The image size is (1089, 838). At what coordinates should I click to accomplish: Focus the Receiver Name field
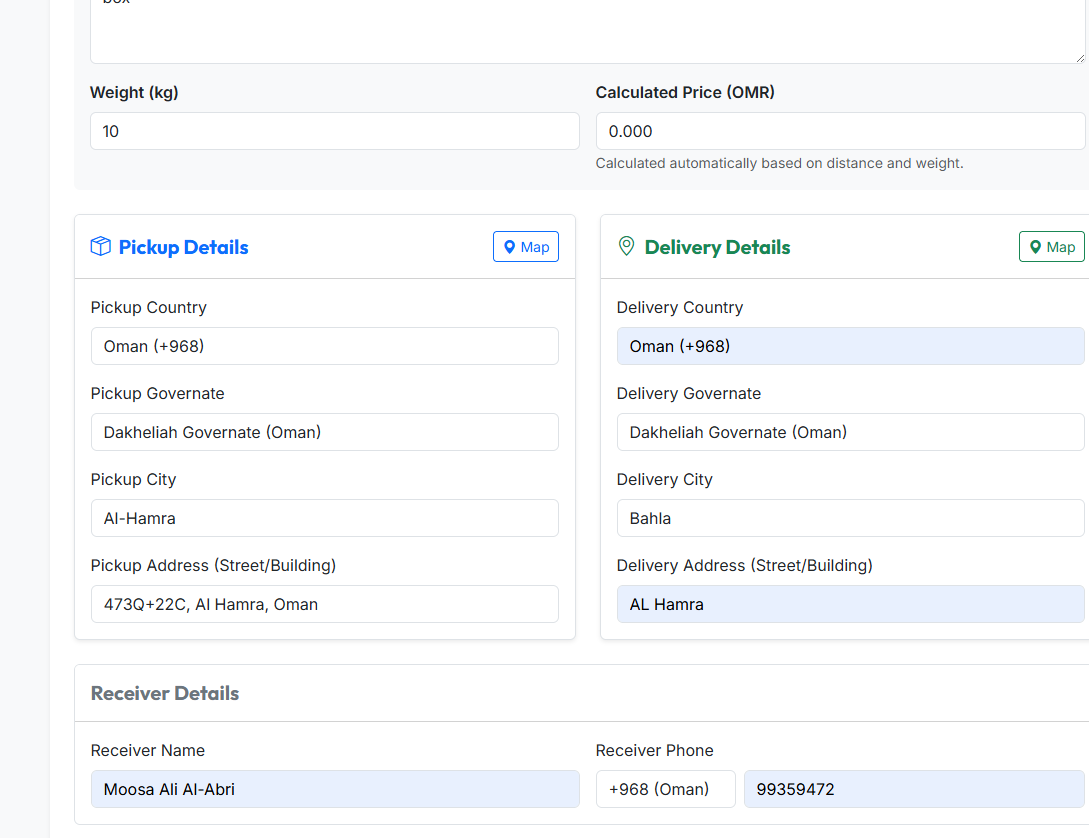[334, 789]
